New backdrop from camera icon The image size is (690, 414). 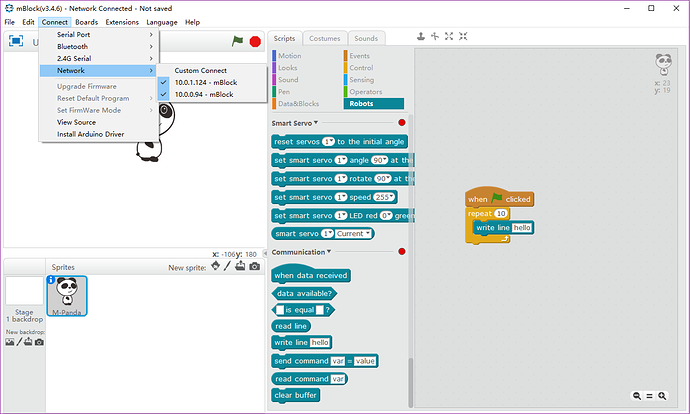coord(39,342)
